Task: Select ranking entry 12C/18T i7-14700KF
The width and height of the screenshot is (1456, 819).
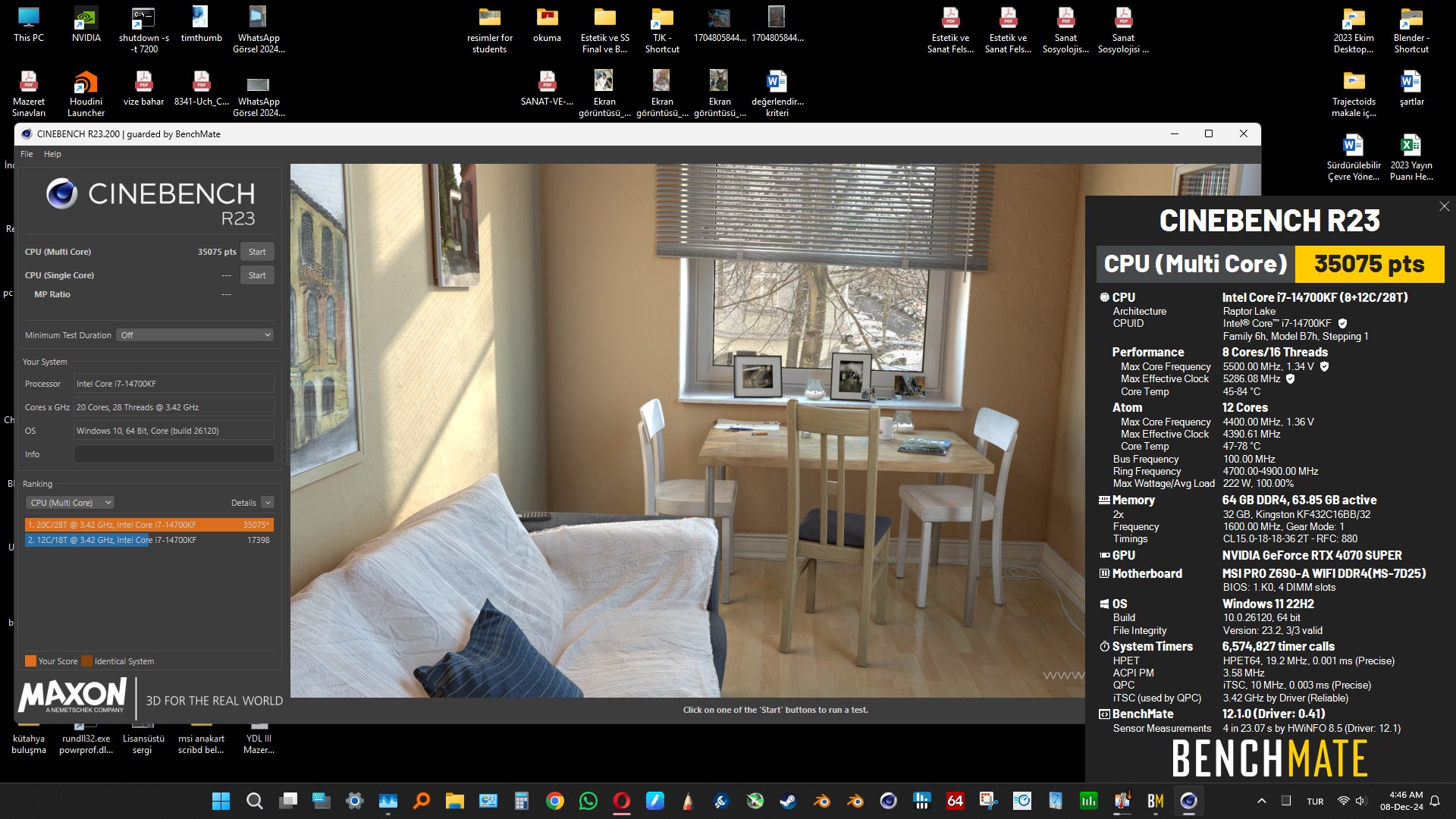Action: (149, 540)
